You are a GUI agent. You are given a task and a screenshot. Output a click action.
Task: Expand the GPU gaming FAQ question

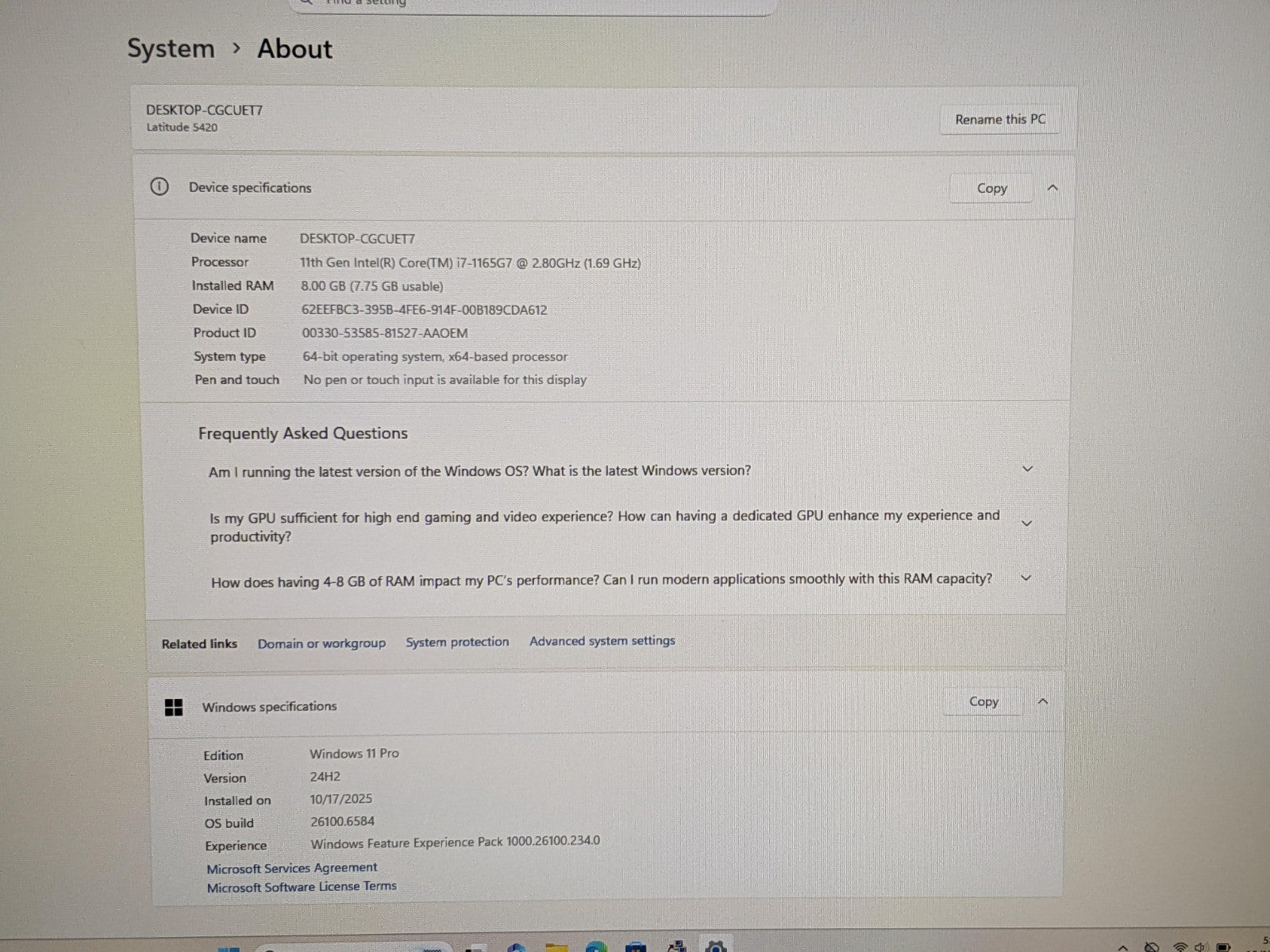(1026, 524)
